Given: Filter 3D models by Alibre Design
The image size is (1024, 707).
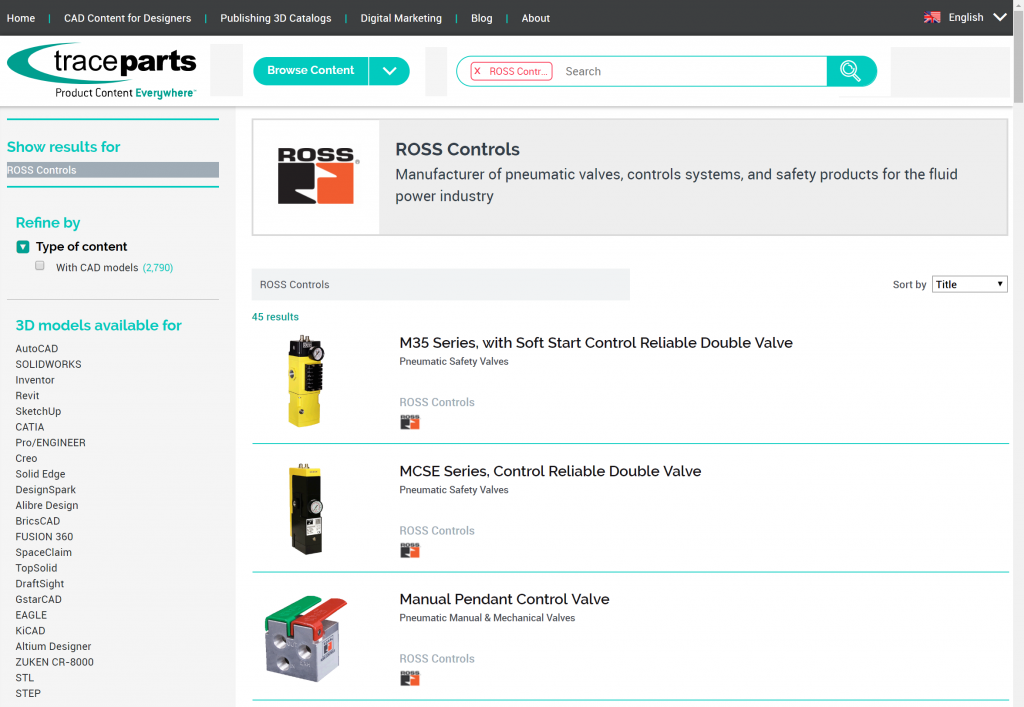Looking at the screenshot, I should coord(47,505).
